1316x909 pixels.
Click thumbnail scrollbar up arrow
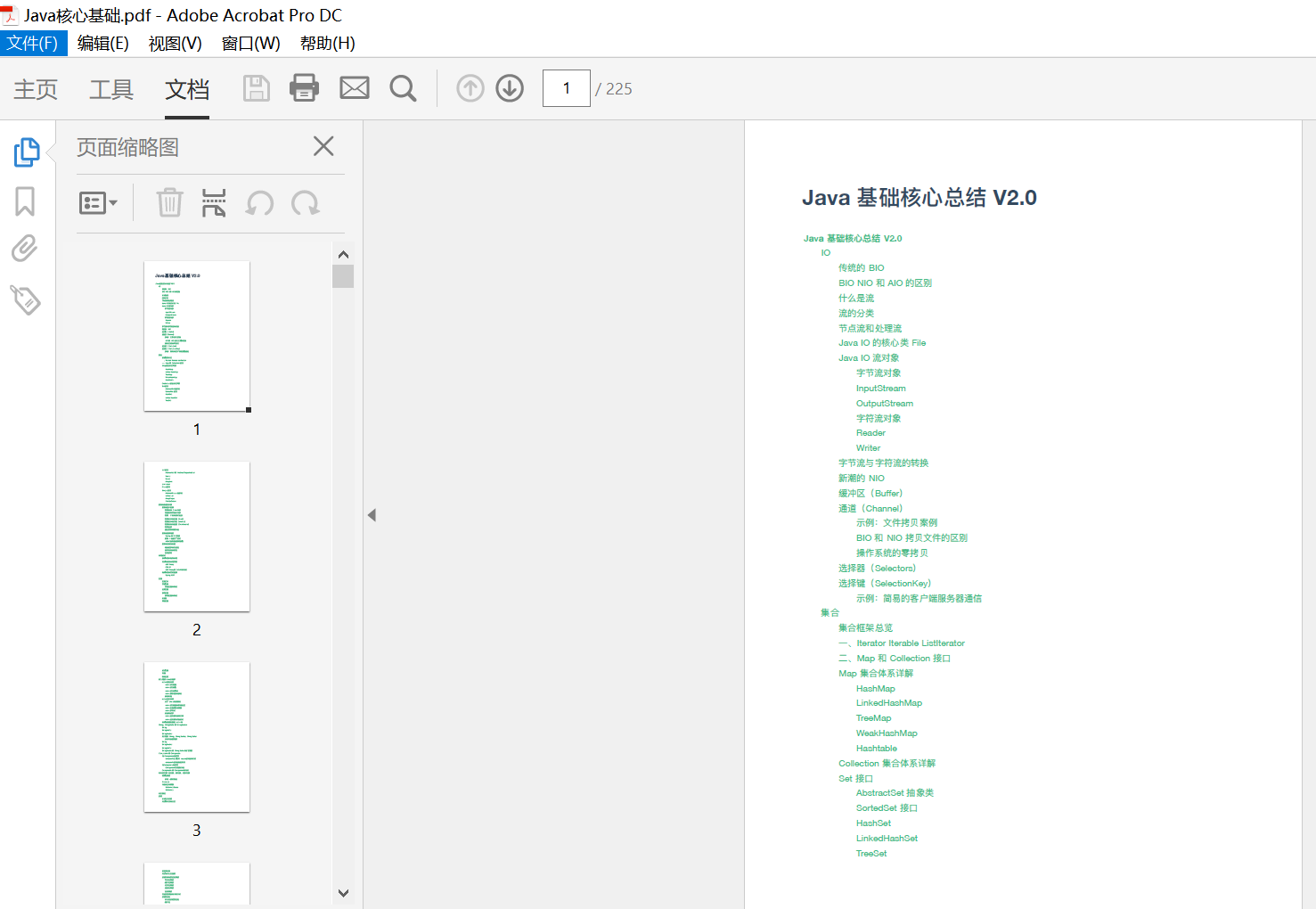point(343,254)
